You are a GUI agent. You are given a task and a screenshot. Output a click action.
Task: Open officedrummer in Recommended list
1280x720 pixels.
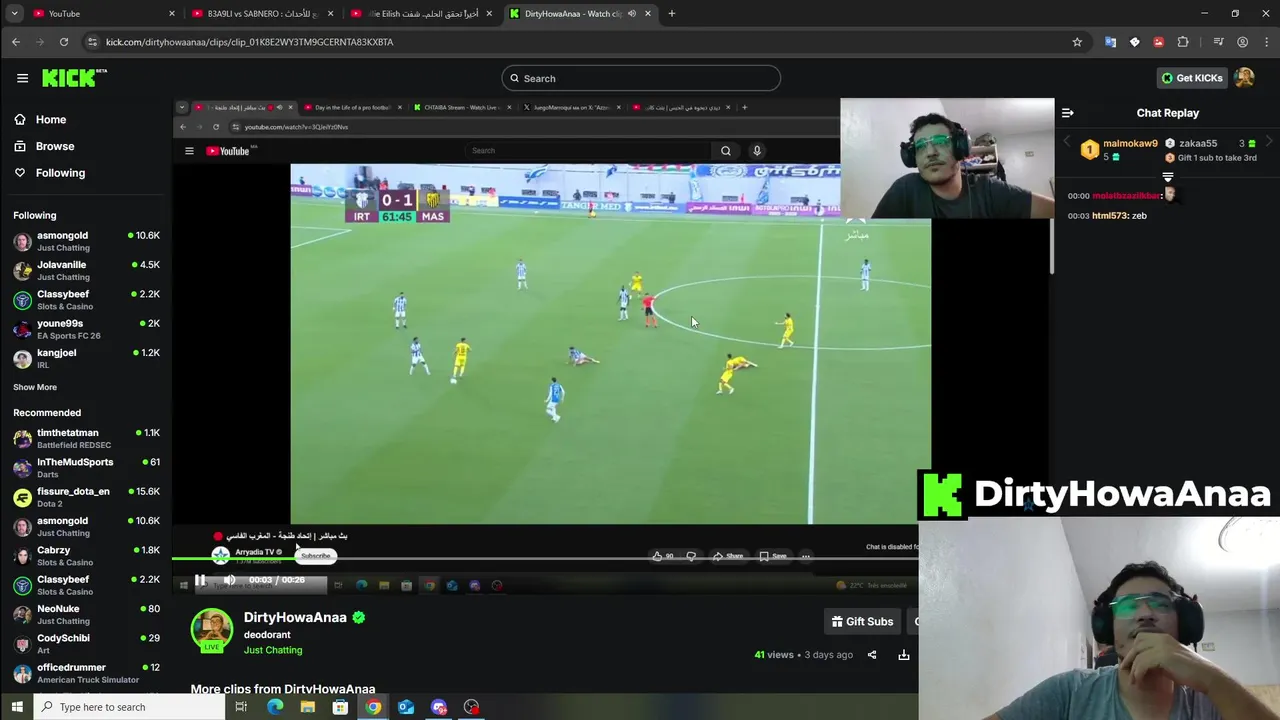click(x=71, y=667)
